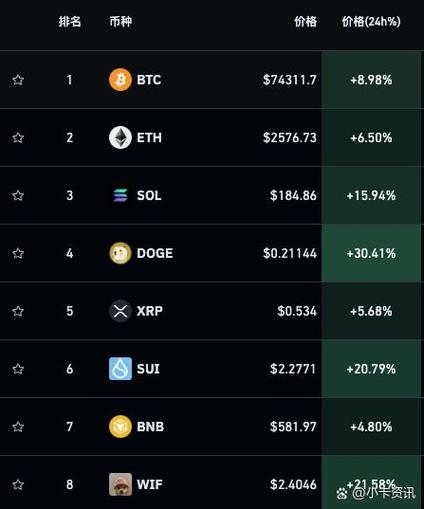Click the SUI water drop icon

coord(120,369)
